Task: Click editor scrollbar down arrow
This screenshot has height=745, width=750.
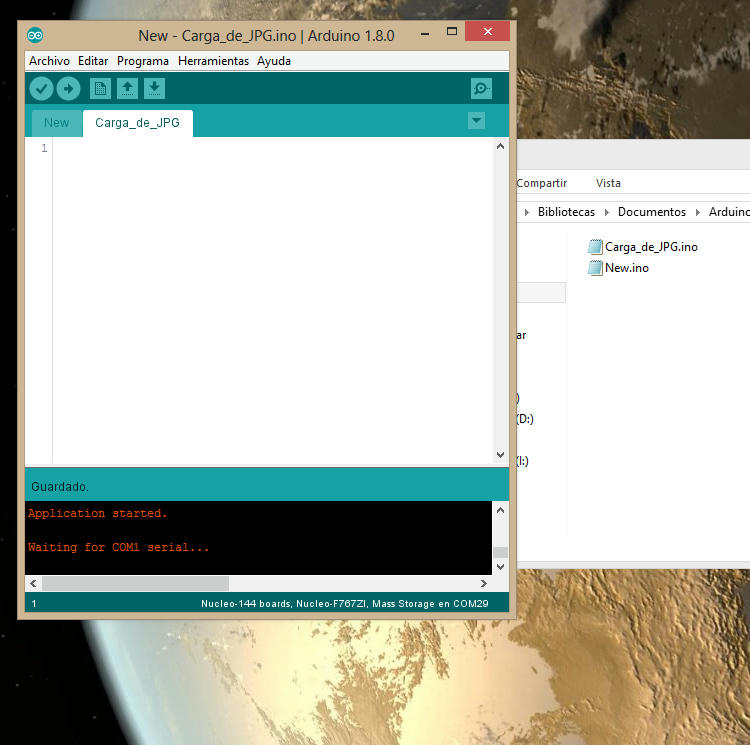Action: point(500,454)
